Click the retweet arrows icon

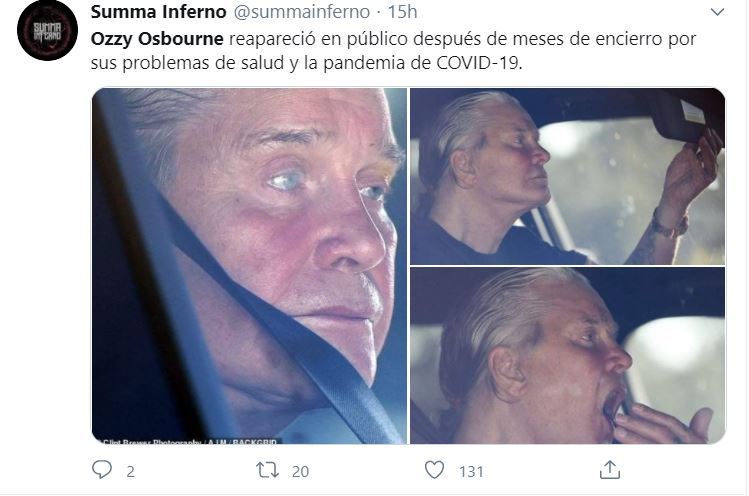268,470
